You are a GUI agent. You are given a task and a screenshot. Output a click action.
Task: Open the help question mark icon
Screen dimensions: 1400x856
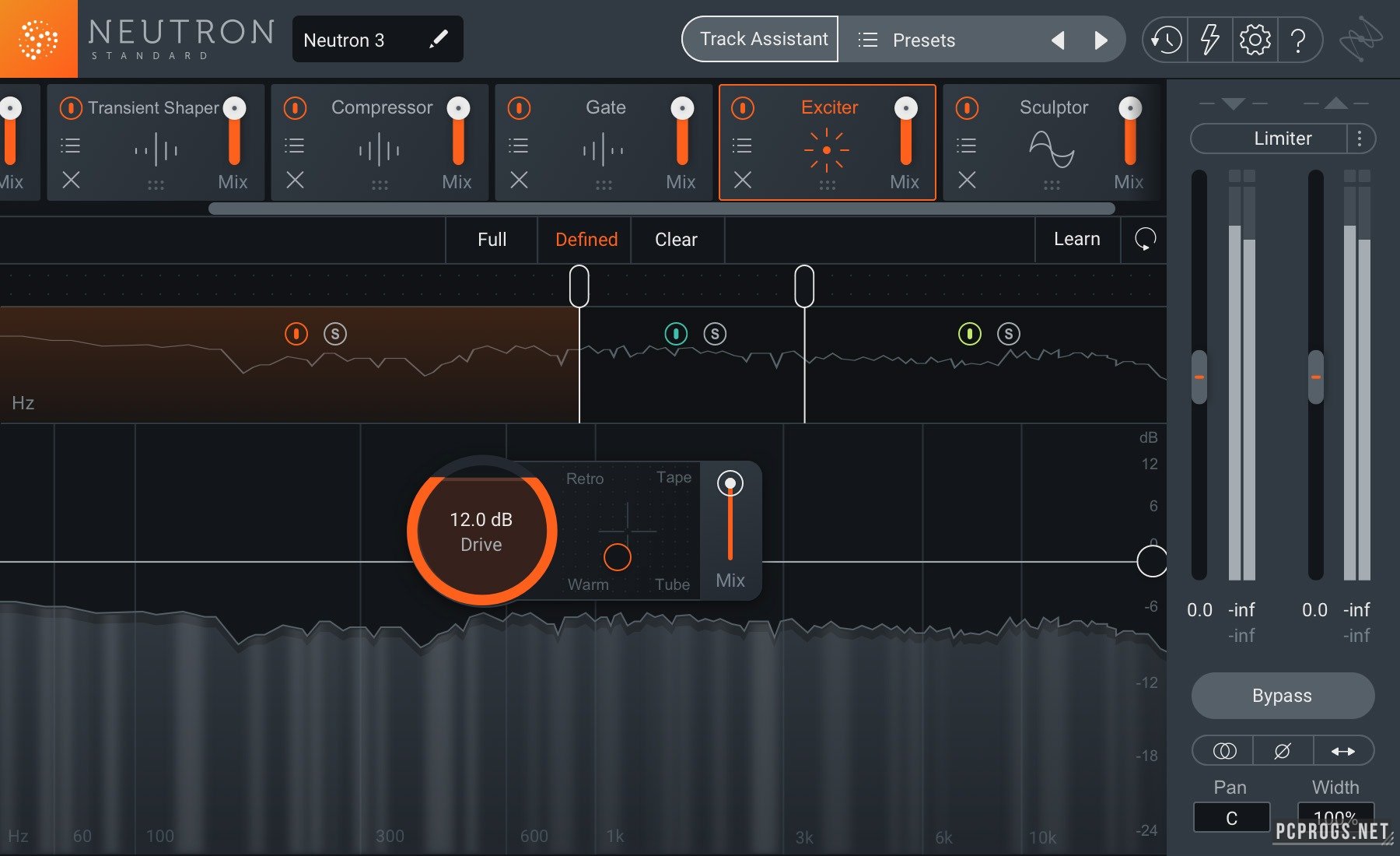click(1297, 40)
